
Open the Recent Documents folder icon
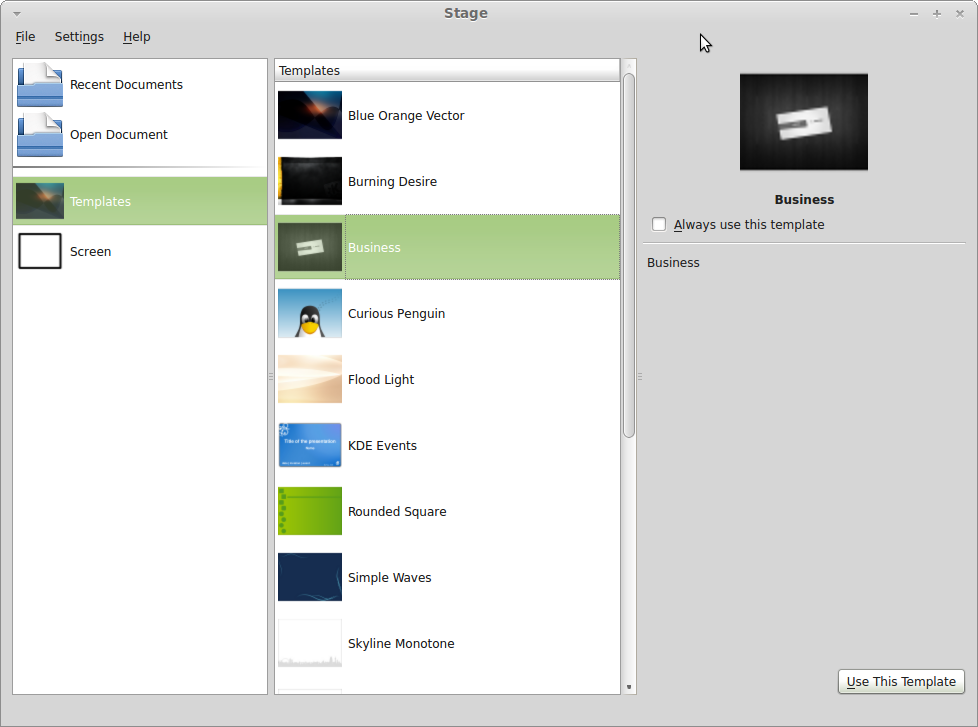pos(40,85)
